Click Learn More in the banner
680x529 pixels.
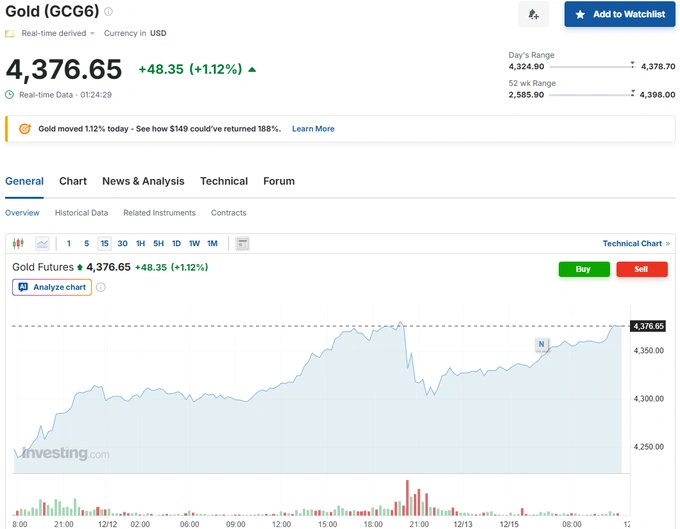313,129
